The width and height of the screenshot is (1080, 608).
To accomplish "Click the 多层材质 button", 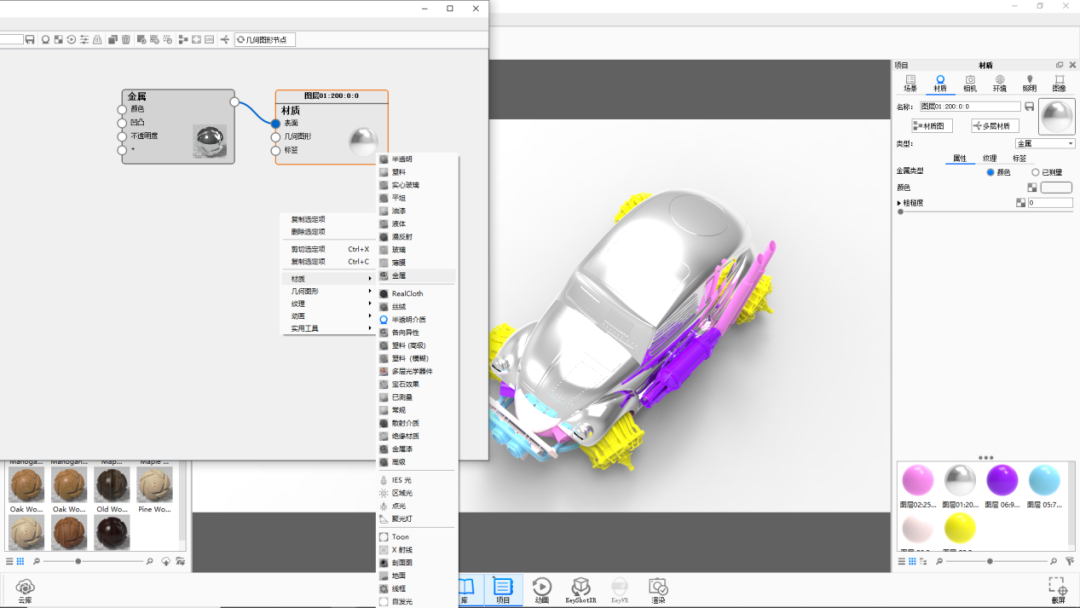I will pyautogui.click(x=995, y=126).
